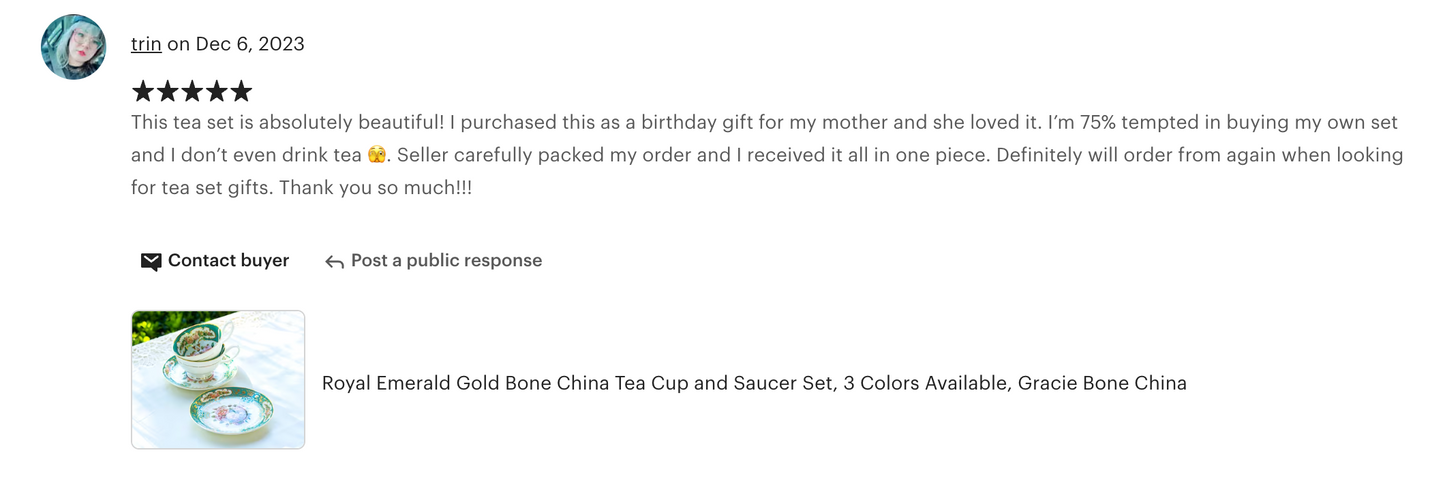Viewport: 1445px width, 504px height.
Task: Click the first star in the rating
Action: (143, 92)
